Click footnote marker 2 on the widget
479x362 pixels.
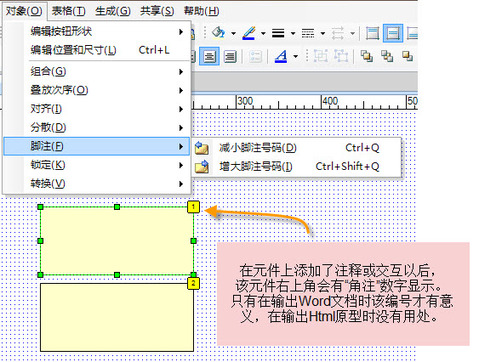point(193,284)
